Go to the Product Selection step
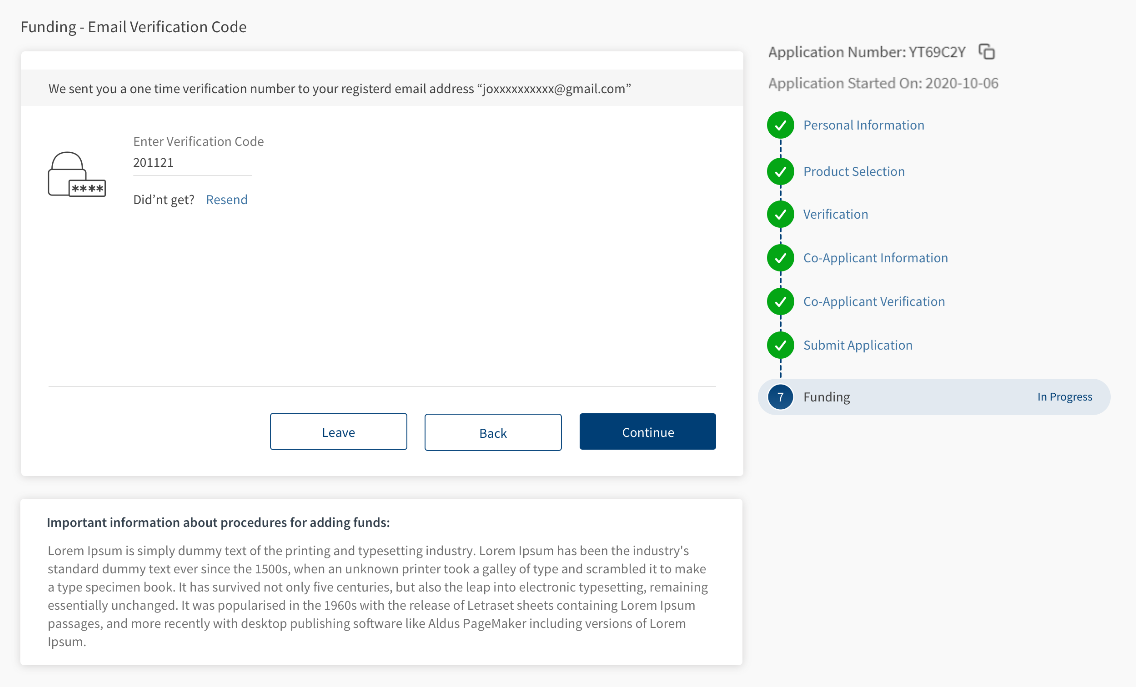The width and height of the screenshot is (1136, 687). pyautogui.click(x=853, y=172)
